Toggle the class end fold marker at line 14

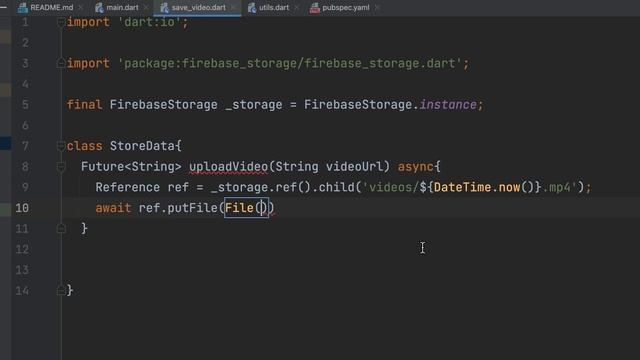coord(61,291)
